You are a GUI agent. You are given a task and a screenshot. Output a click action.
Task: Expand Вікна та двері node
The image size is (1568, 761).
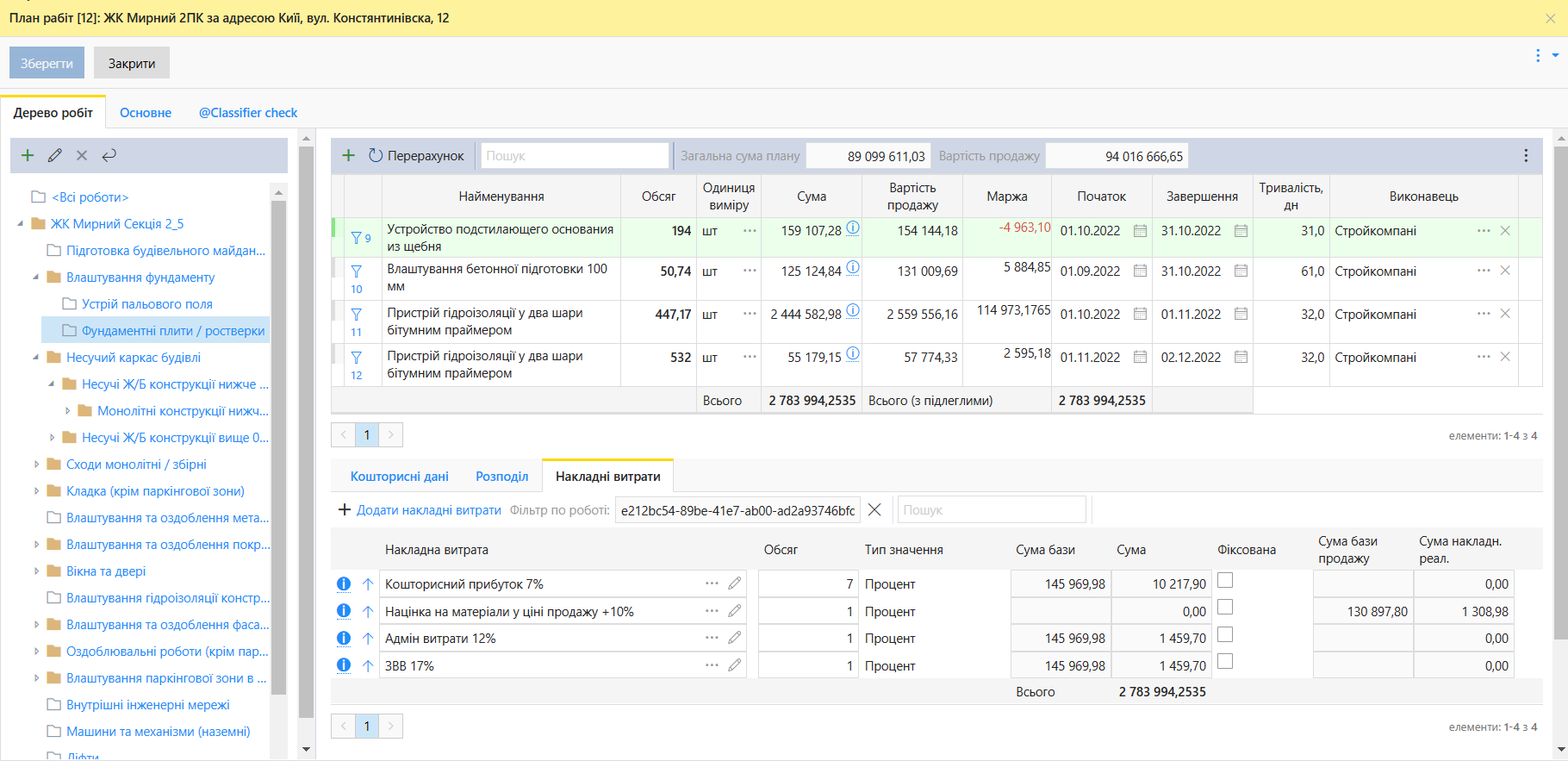click(x=36, y=571)
